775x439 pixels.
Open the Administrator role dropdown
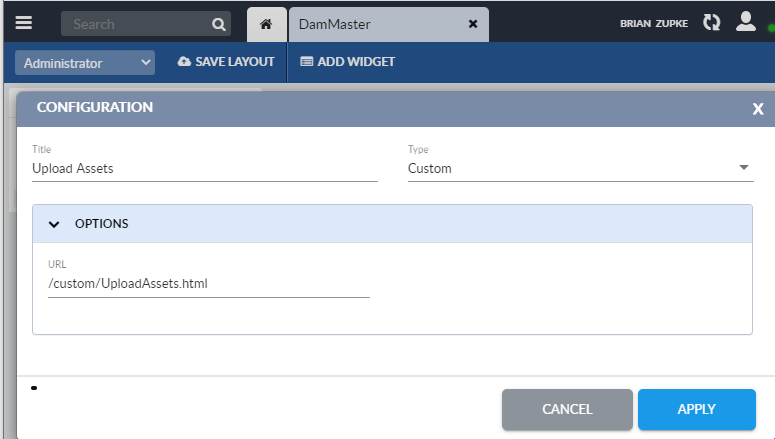pos(85,63)
